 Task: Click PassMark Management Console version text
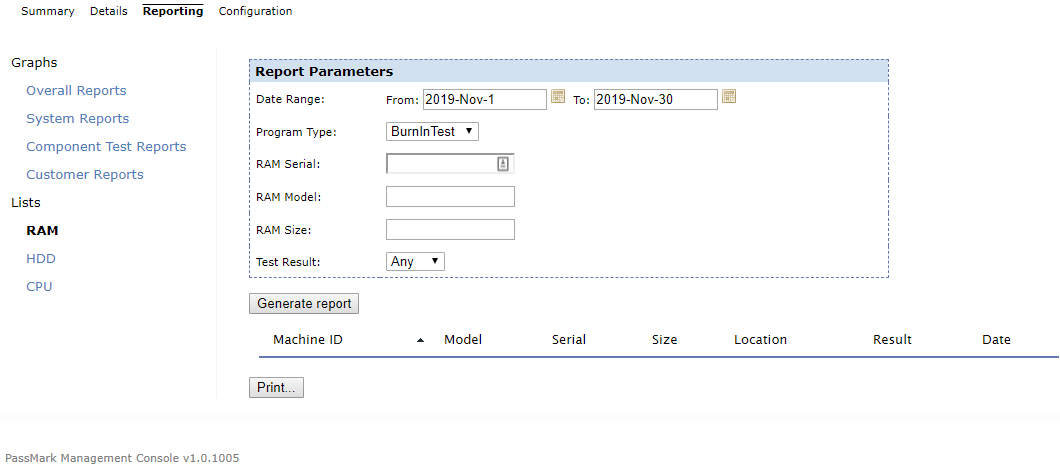coord(122,458)
